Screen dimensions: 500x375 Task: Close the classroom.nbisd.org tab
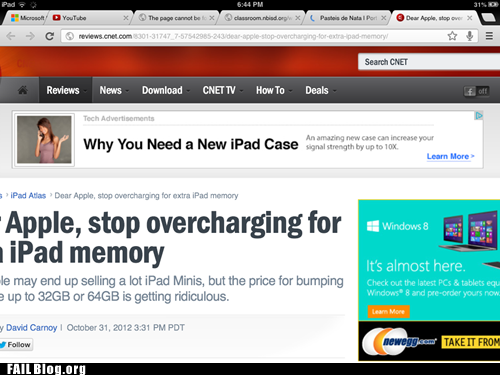click(x=298, y=18)
